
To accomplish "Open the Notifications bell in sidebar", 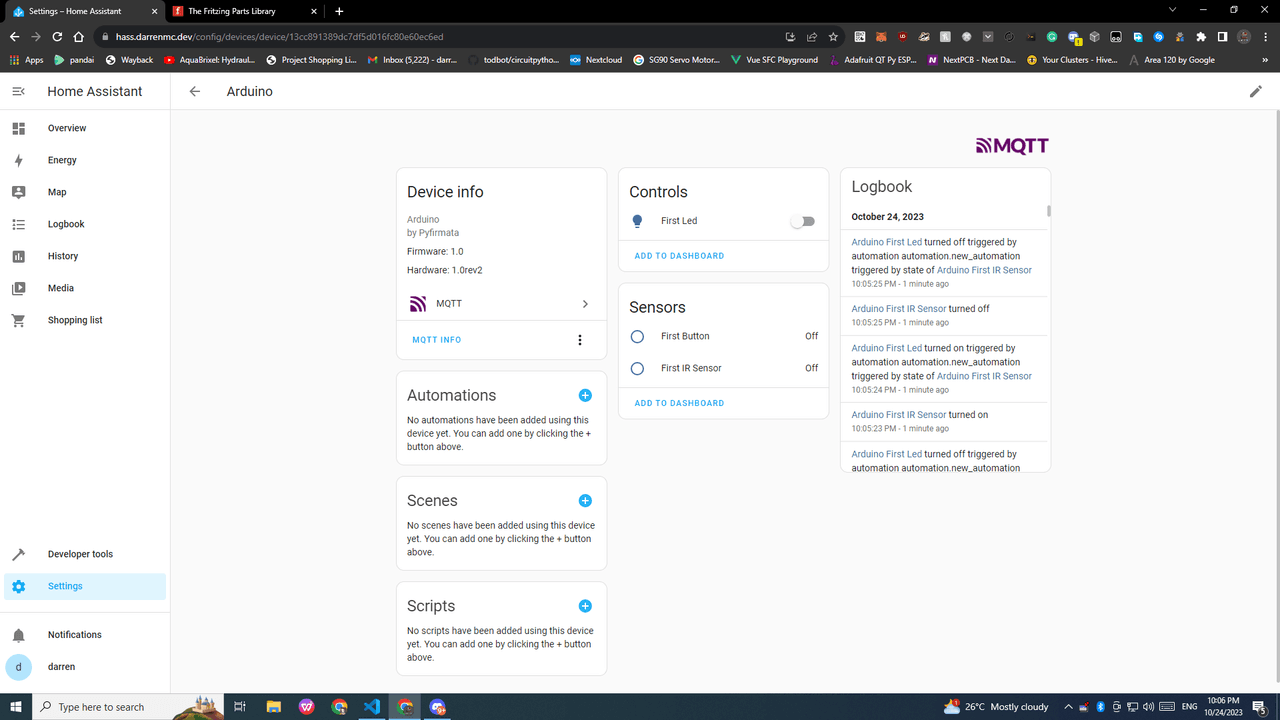I will tap(19, 635).
